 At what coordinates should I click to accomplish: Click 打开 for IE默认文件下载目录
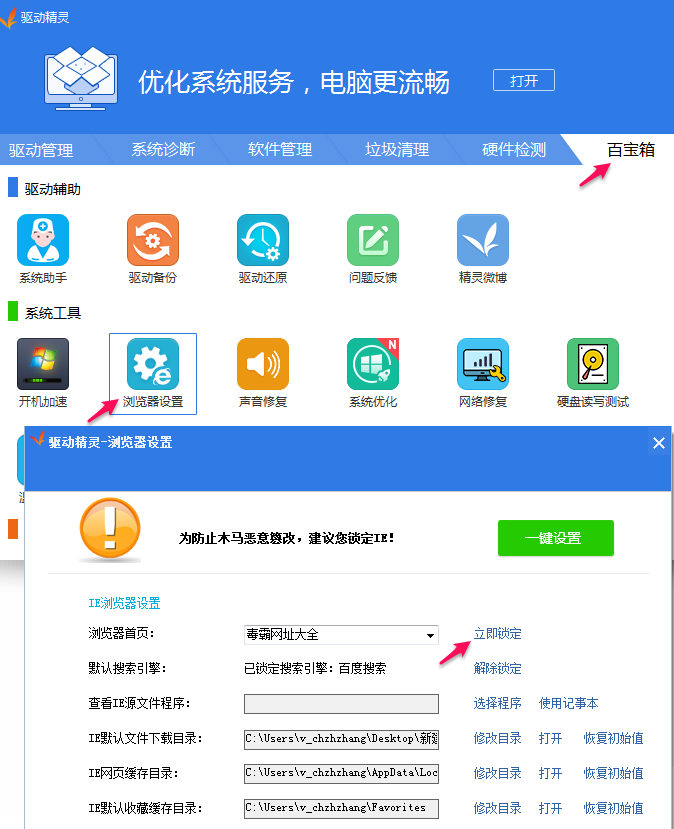[x=550, y=738]
